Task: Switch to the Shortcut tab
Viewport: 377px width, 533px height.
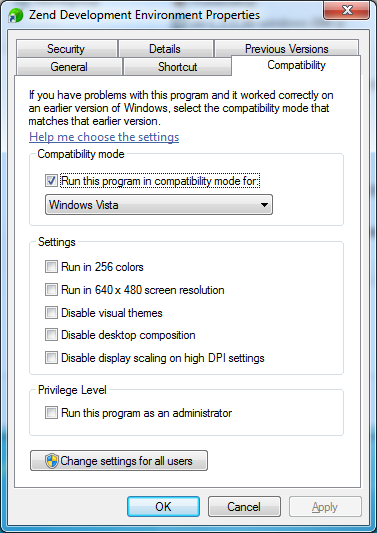Action: point(177,67)
